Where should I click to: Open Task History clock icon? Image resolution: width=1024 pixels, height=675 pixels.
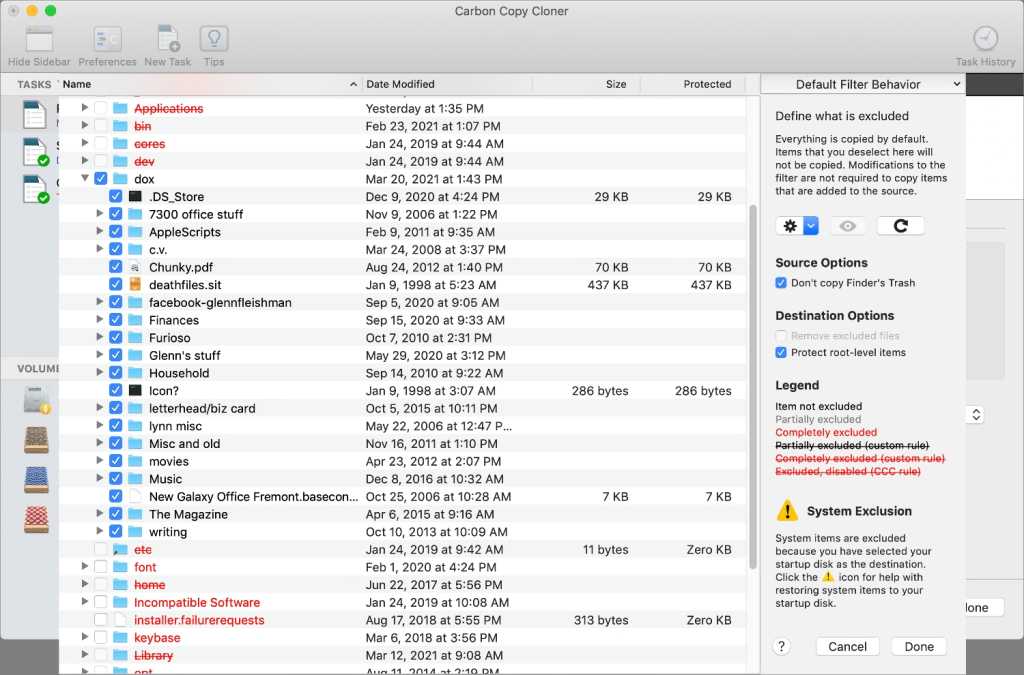coord(985,39)
